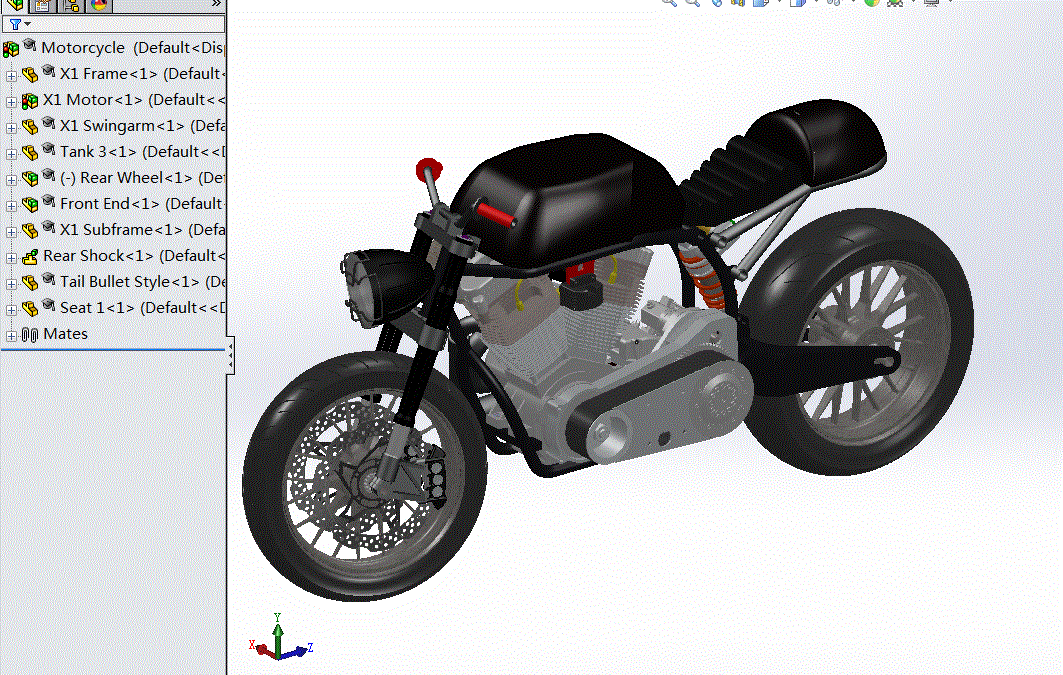Select the Motorcycle top-level row text
Screen dimensions: 1063x675
tap(133, 48)
